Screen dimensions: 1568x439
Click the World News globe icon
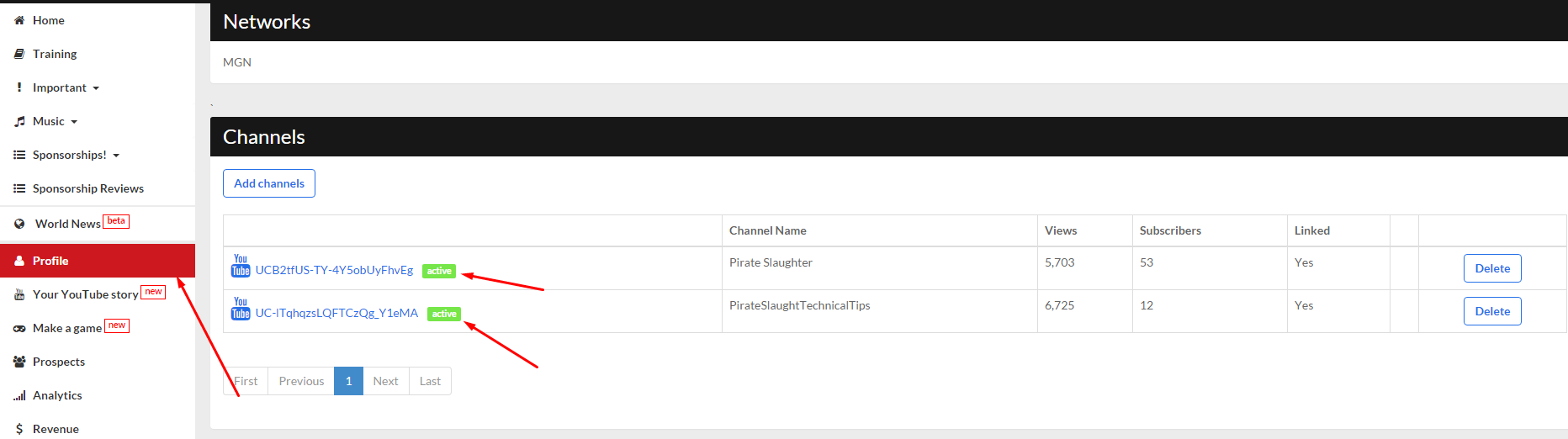tap(19, 224)
